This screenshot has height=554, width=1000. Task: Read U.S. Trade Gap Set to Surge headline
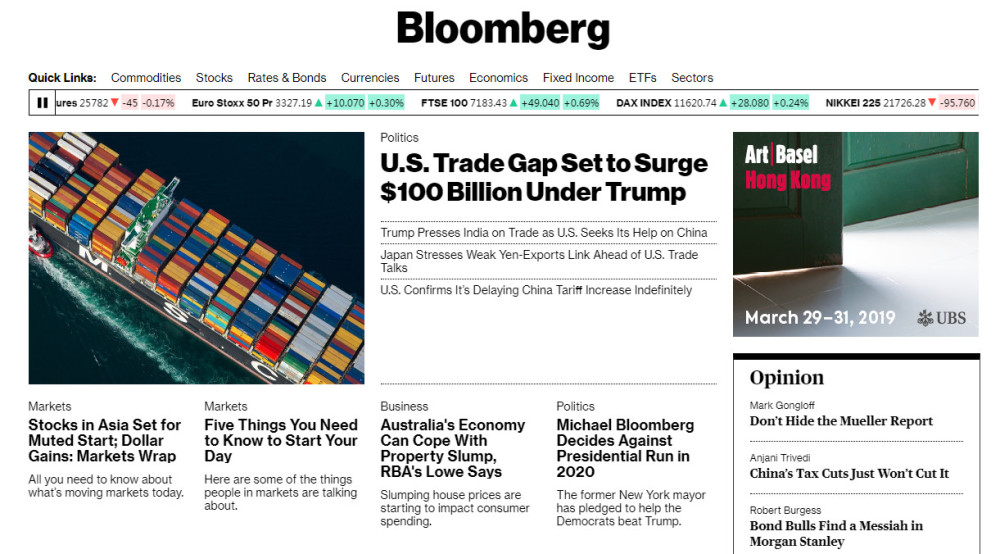click(544, 177)
